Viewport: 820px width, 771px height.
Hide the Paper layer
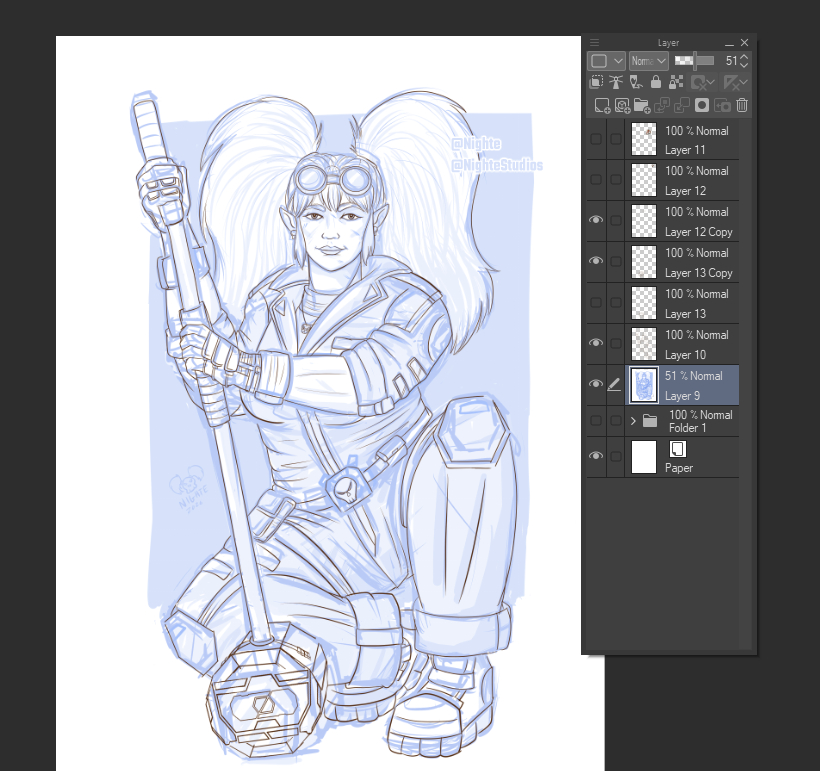[596, 456]
